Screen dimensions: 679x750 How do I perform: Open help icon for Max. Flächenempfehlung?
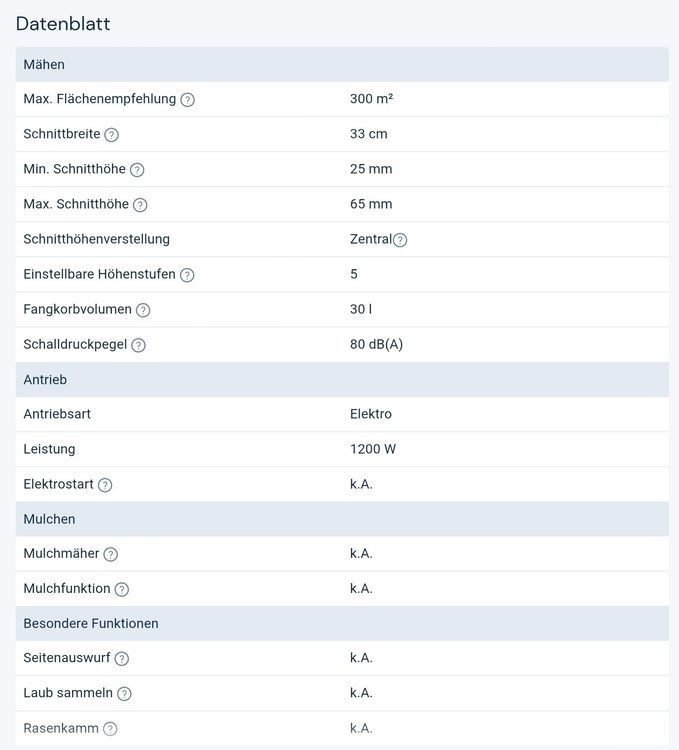point(187,99)
